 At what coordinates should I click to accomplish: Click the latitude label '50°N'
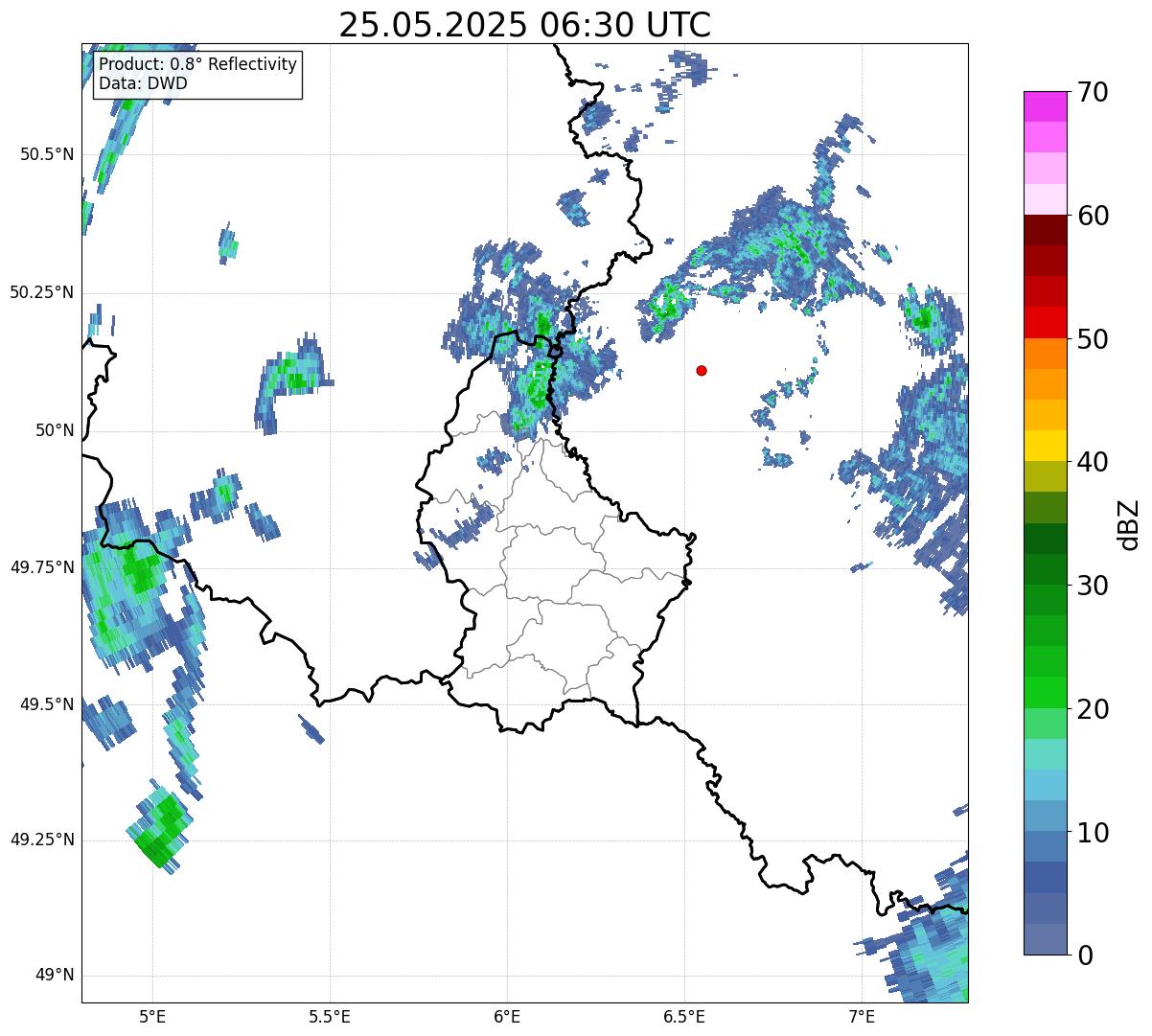pos(55,430)
